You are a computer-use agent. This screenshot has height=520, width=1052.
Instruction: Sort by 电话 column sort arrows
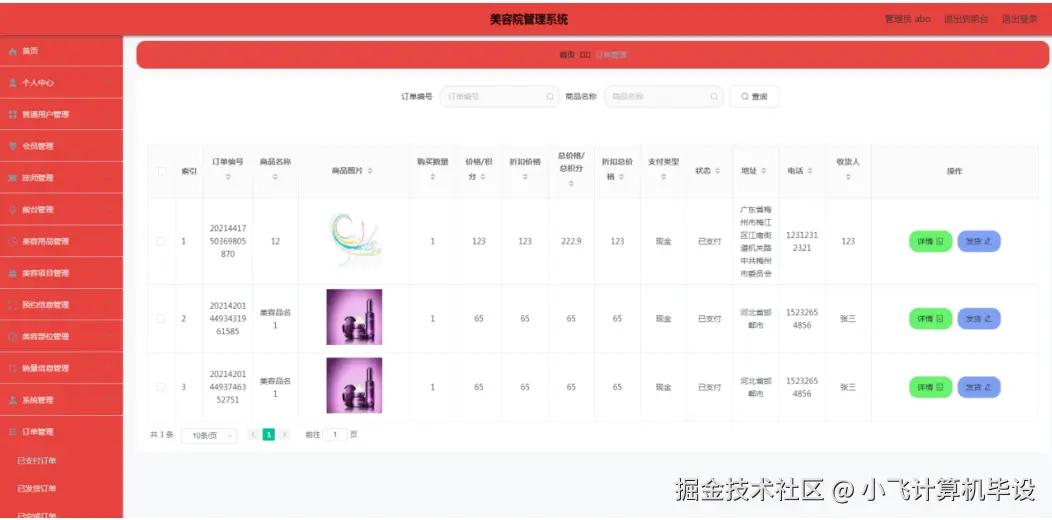810,171
